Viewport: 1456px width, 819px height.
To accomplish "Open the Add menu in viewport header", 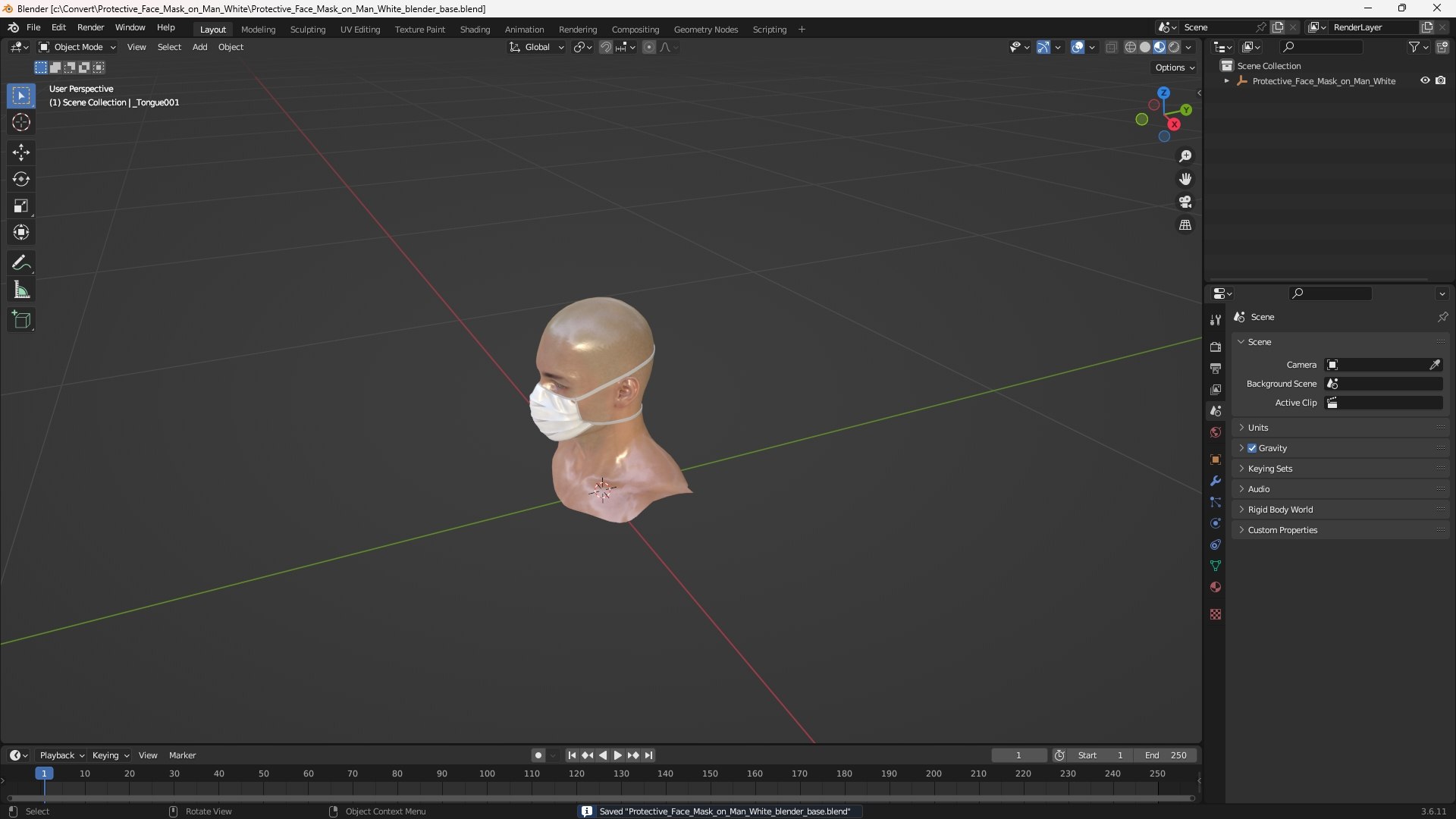I will tap(199, 47).
